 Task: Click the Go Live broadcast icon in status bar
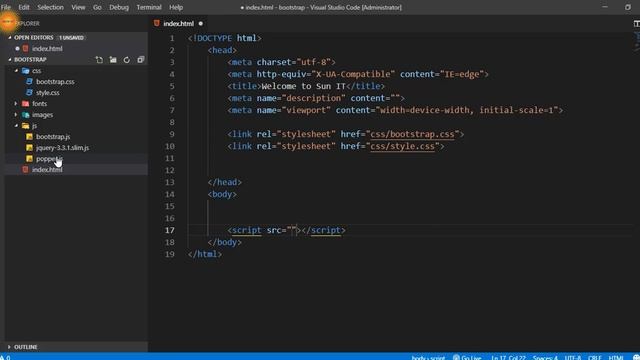pos(456,358)
